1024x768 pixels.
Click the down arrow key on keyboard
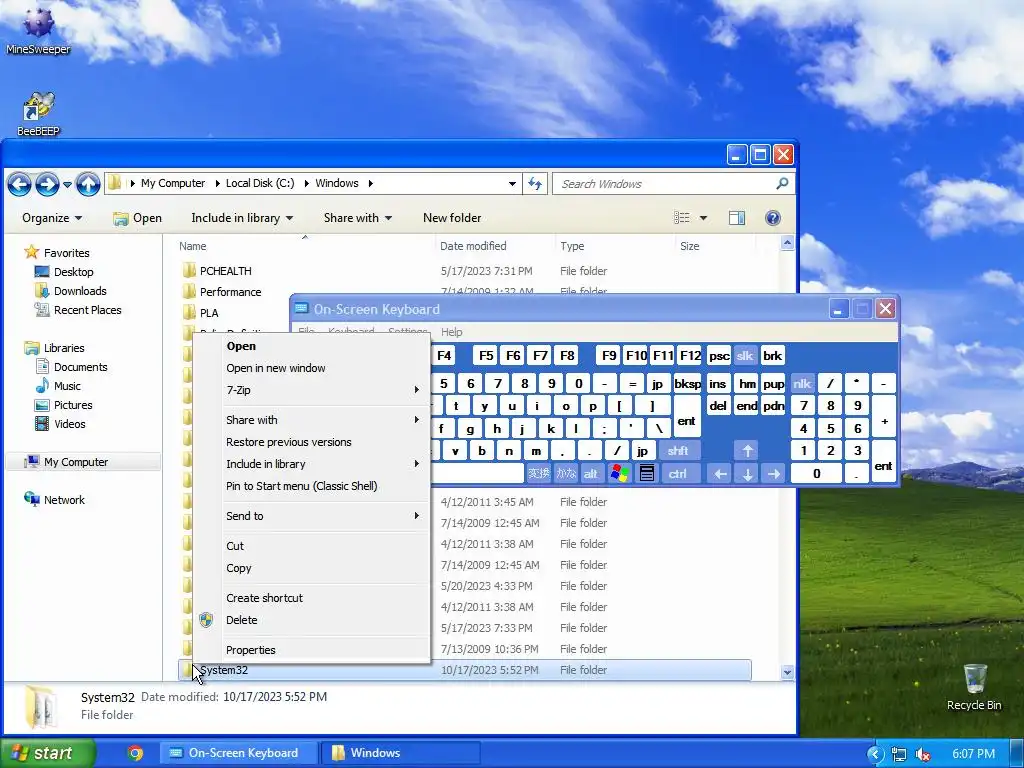click(747, 474)
